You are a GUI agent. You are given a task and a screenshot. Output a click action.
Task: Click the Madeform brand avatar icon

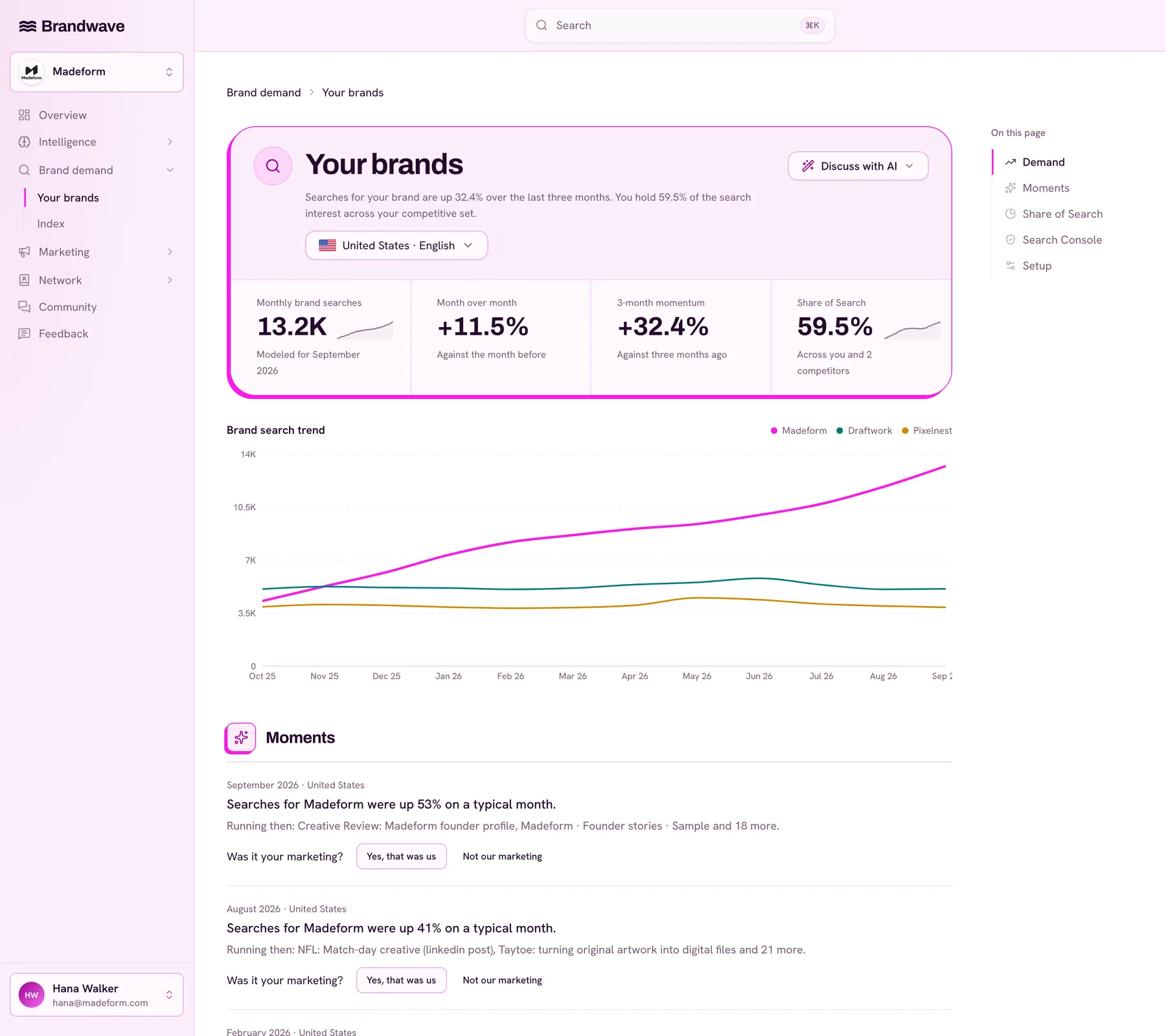point(31,72)
